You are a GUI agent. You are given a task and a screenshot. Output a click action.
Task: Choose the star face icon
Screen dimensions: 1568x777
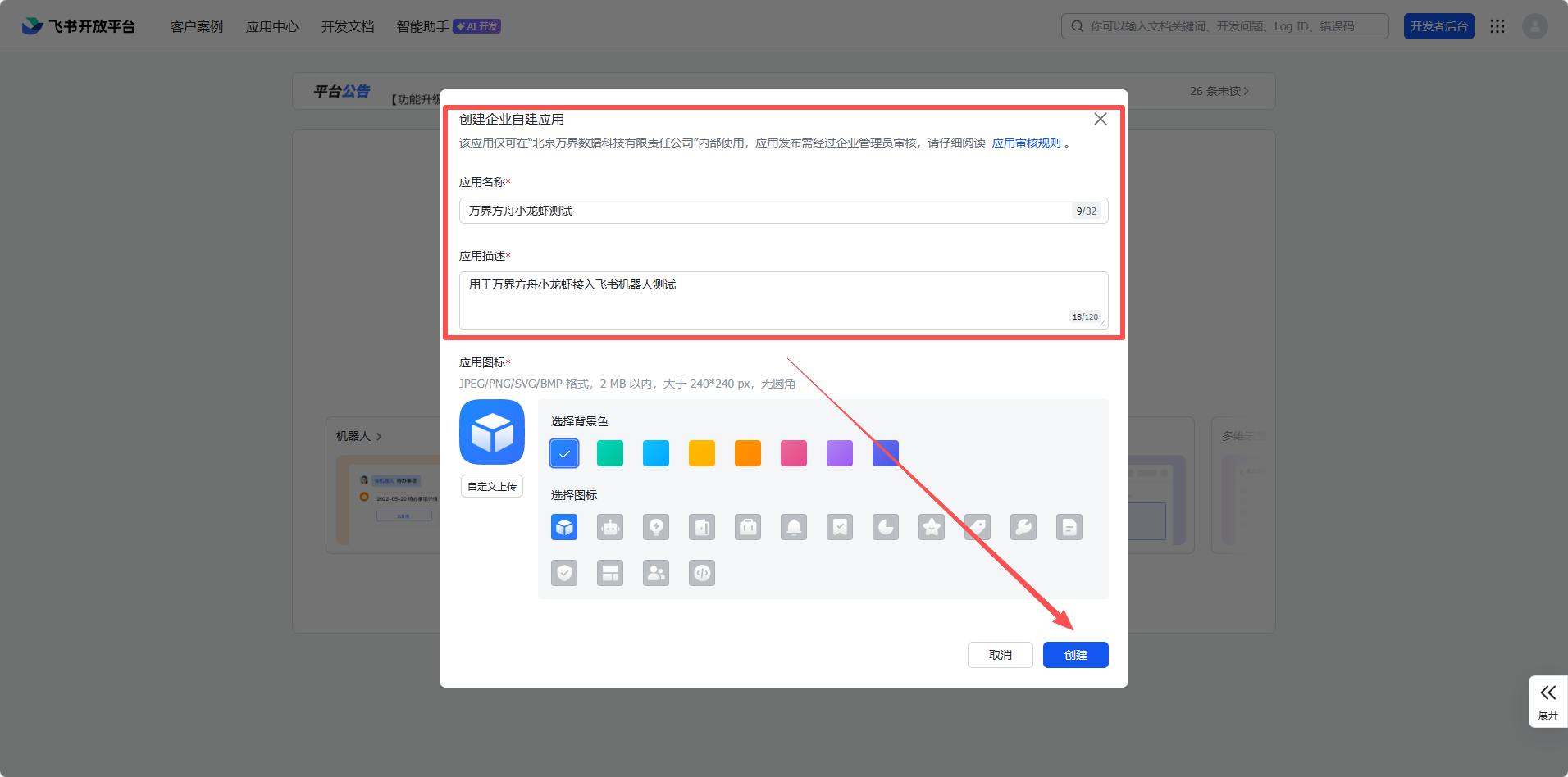click(x=932, y=527)
